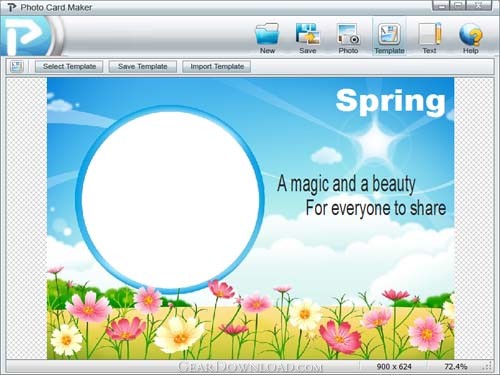Close the Photo Card Maker window
The height and width of the screenshot is (375, 500).
coord(479,5)
